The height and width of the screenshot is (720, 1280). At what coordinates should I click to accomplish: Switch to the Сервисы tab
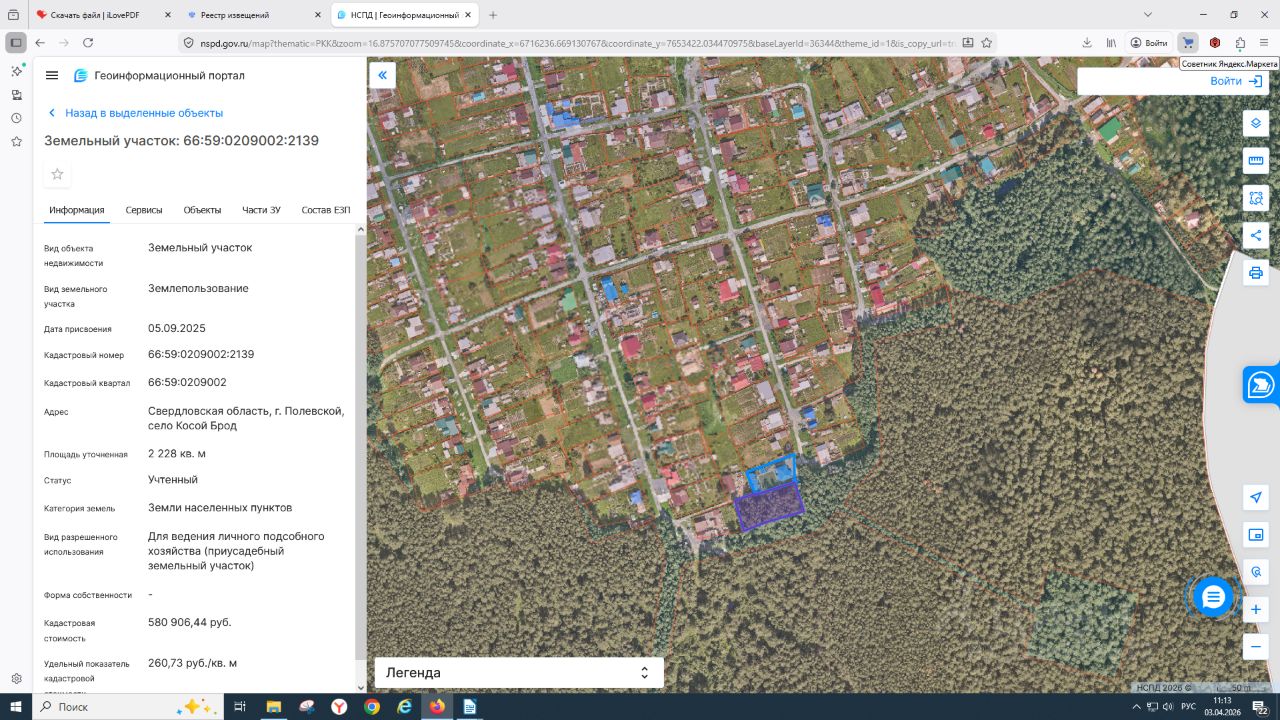point(144,210)
